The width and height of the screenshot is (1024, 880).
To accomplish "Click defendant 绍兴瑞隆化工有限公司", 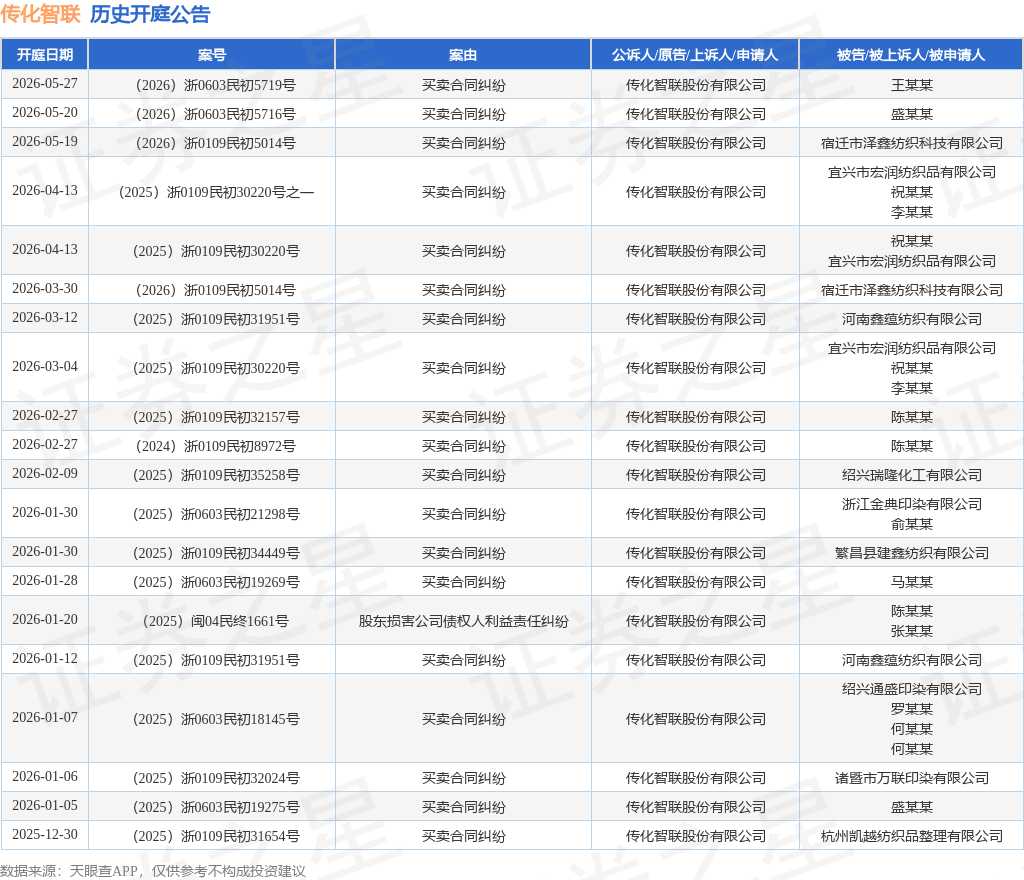I will click(x=912, y=475).
